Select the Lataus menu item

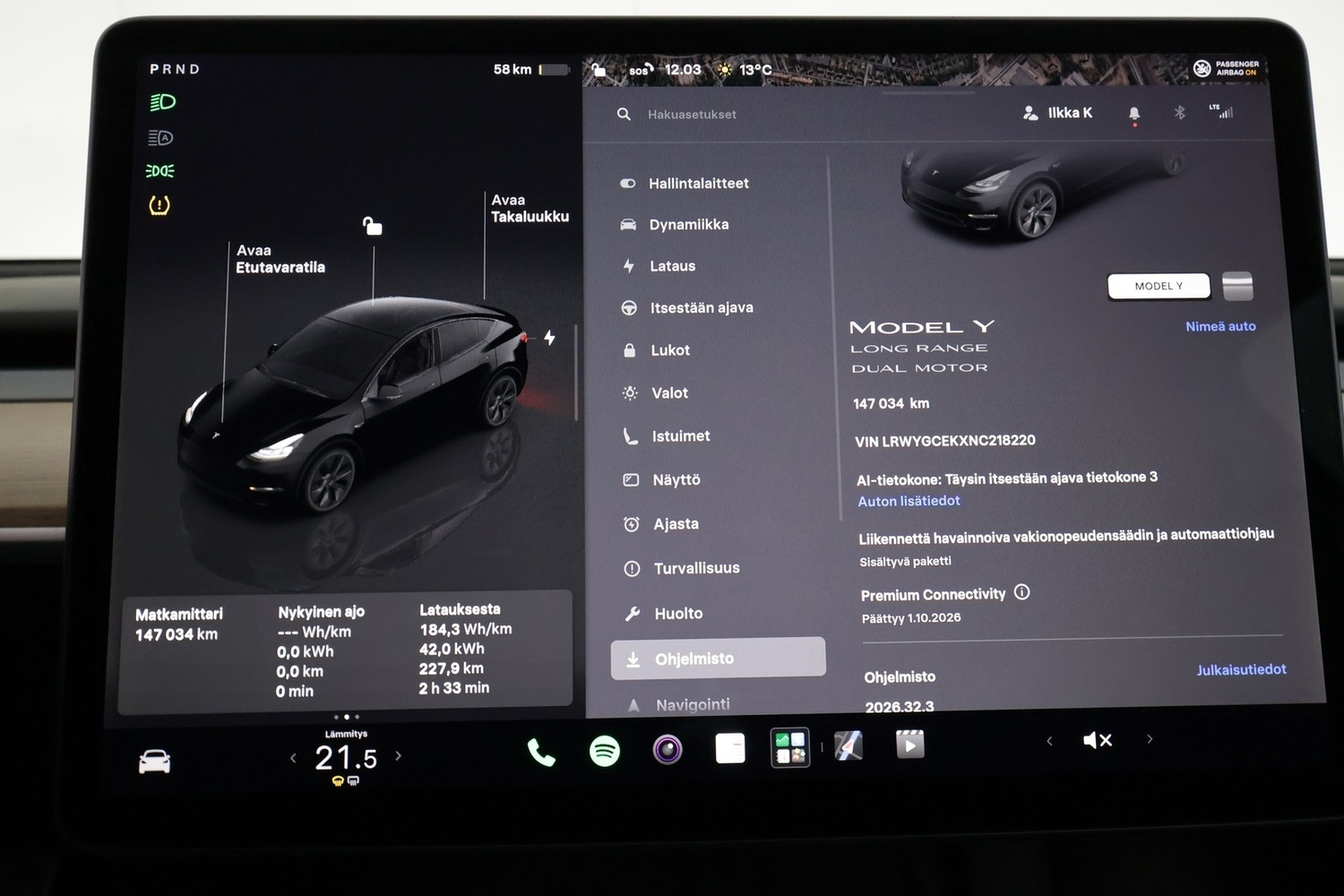659,266
